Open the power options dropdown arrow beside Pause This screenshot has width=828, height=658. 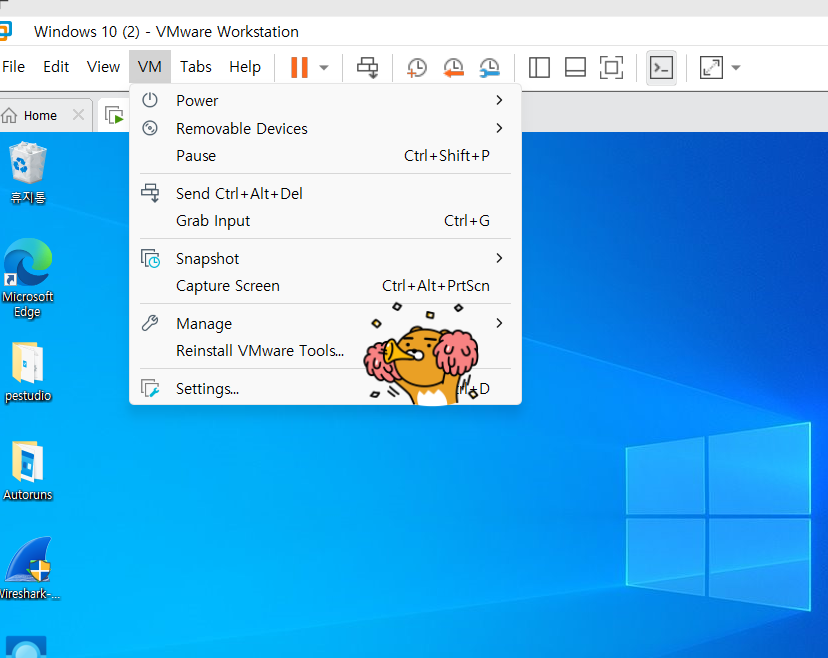[x=324, y=68]
